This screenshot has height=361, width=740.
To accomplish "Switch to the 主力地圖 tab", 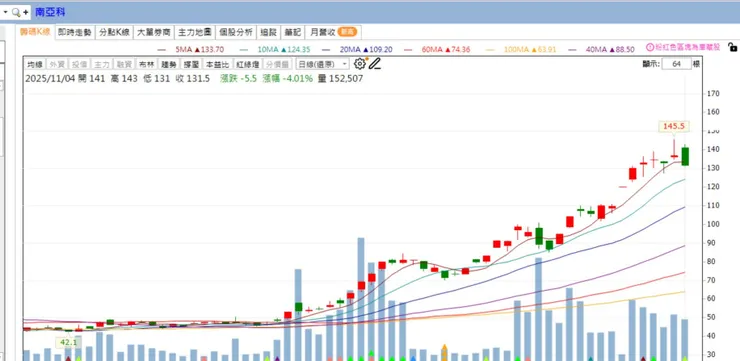I will pos(194,33).
